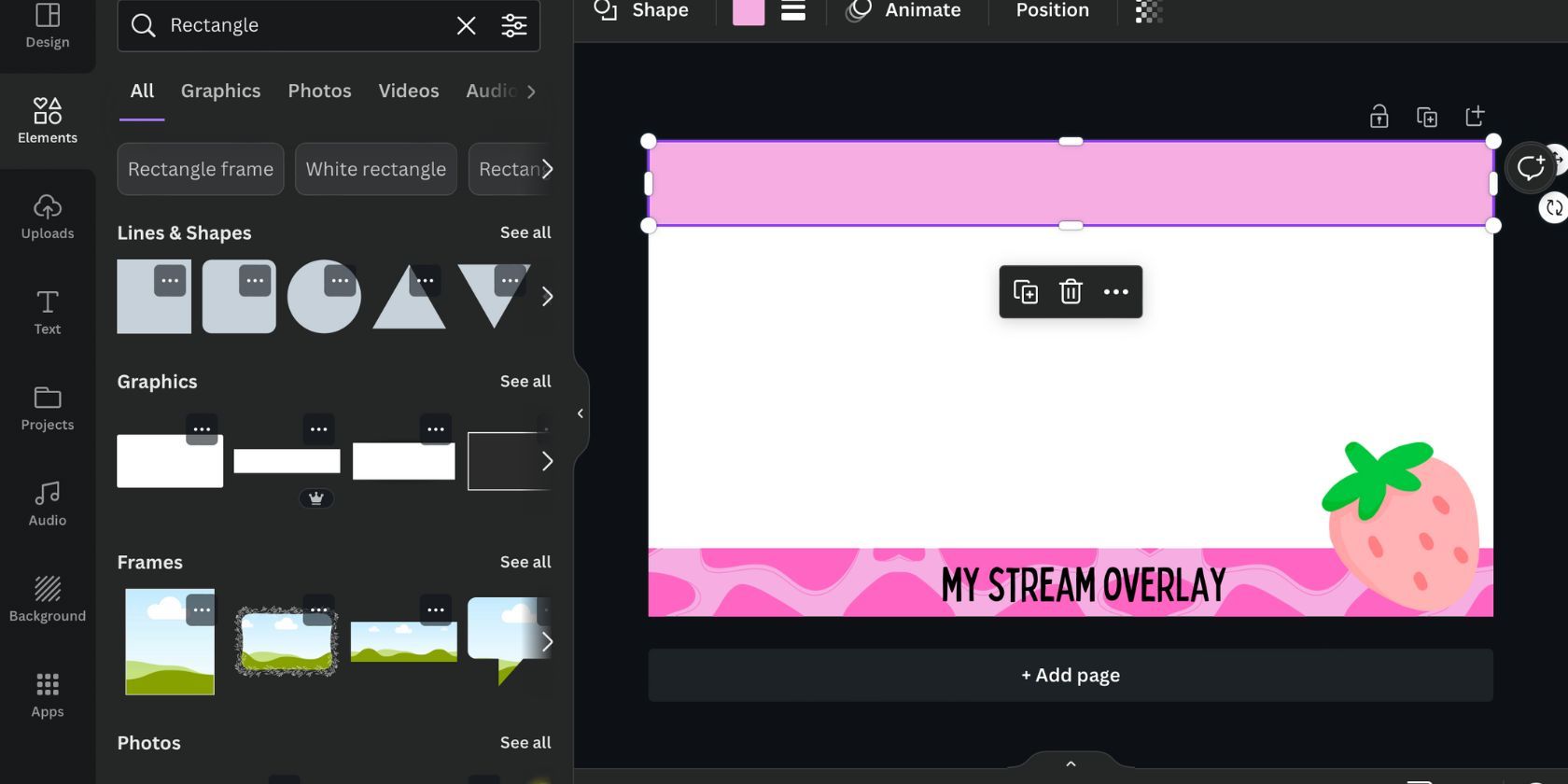The height and width of the screenshot is (784, 1568).
Task: See all Frames results
Action: 525,562
